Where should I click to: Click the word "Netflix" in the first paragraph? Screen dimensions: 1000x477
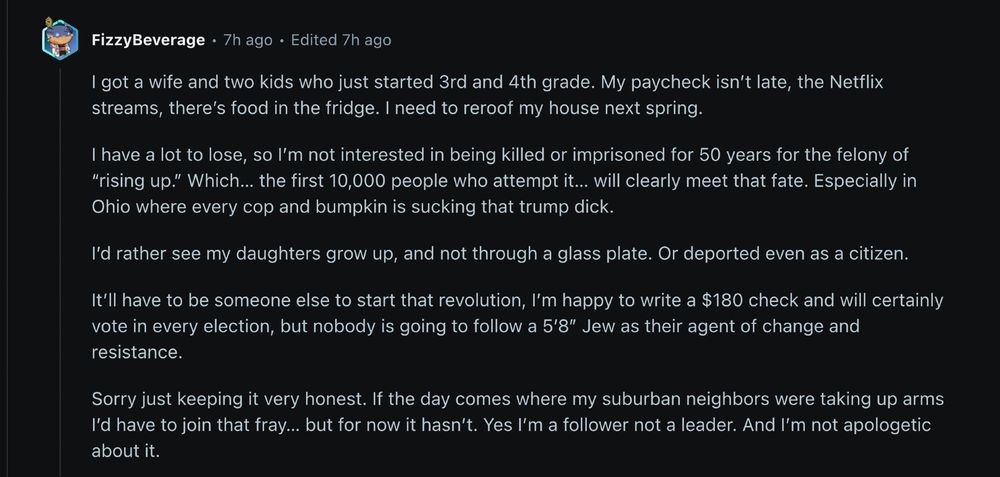pyautogui.click(x=856, y=83)
